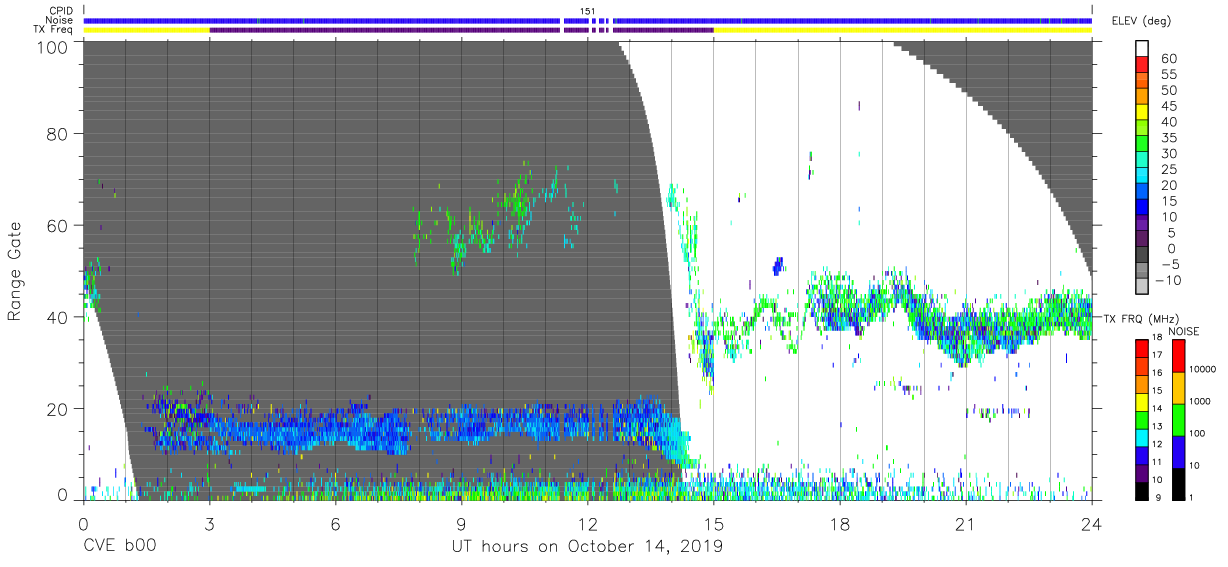Click the TX FRQ (MHz) legend title
Viewport: 1228px width, 567px height.
tap(1141, 318)
